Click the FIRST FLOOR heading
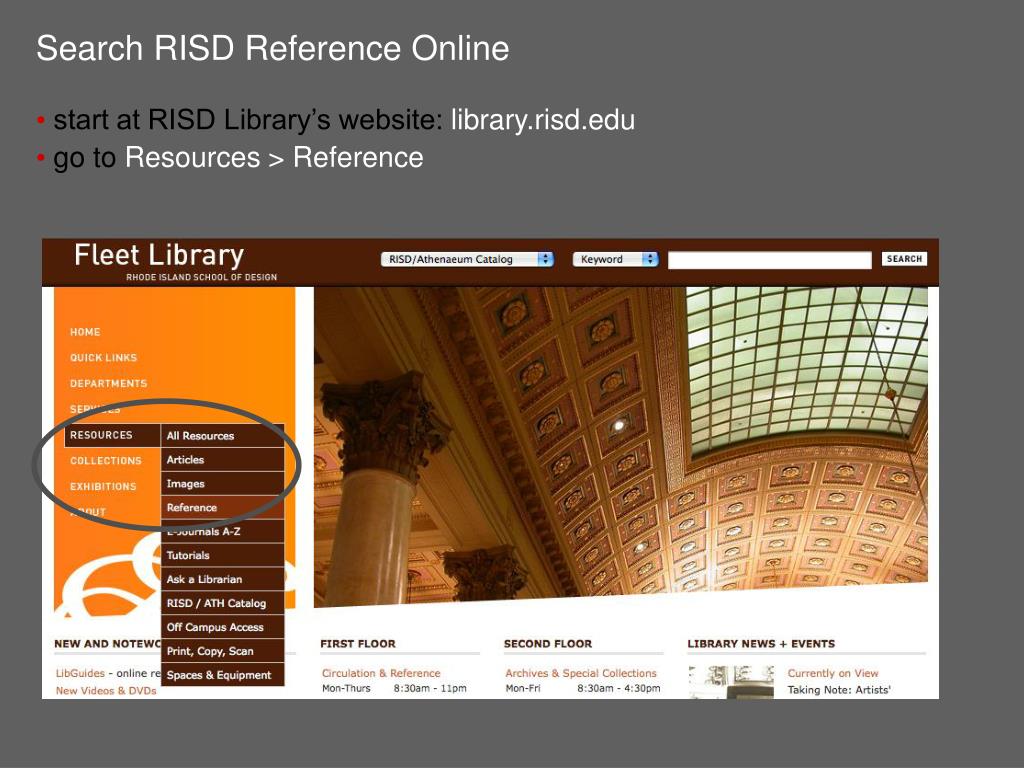Image resolution: width=1024 pixels, height=768 pixels. 358,644
